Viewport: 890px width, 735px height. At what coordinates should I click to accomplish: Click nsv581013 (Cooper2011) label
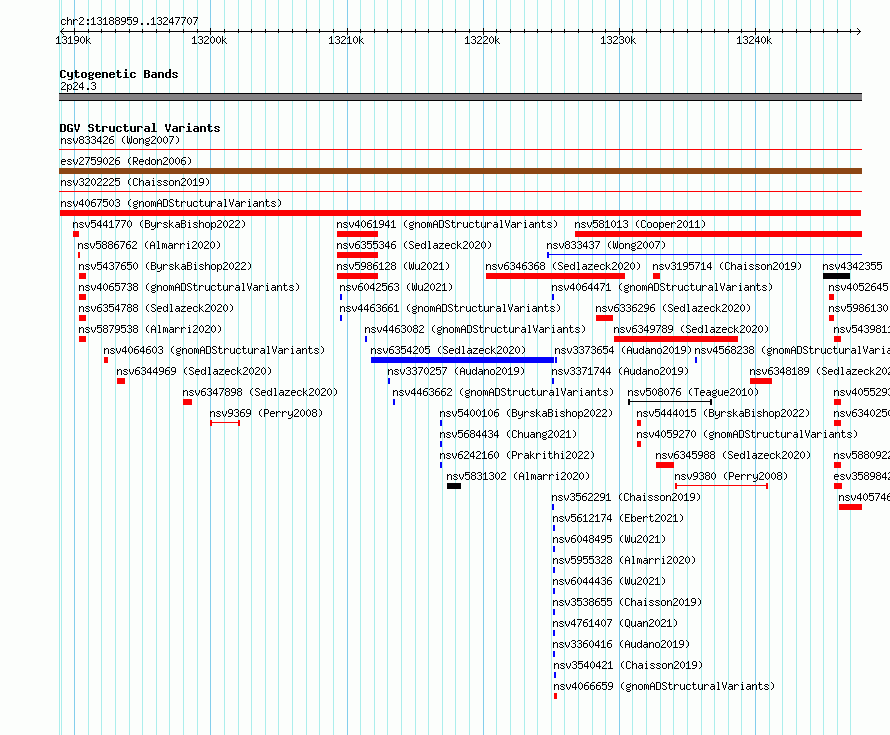[x=640, y=224]
